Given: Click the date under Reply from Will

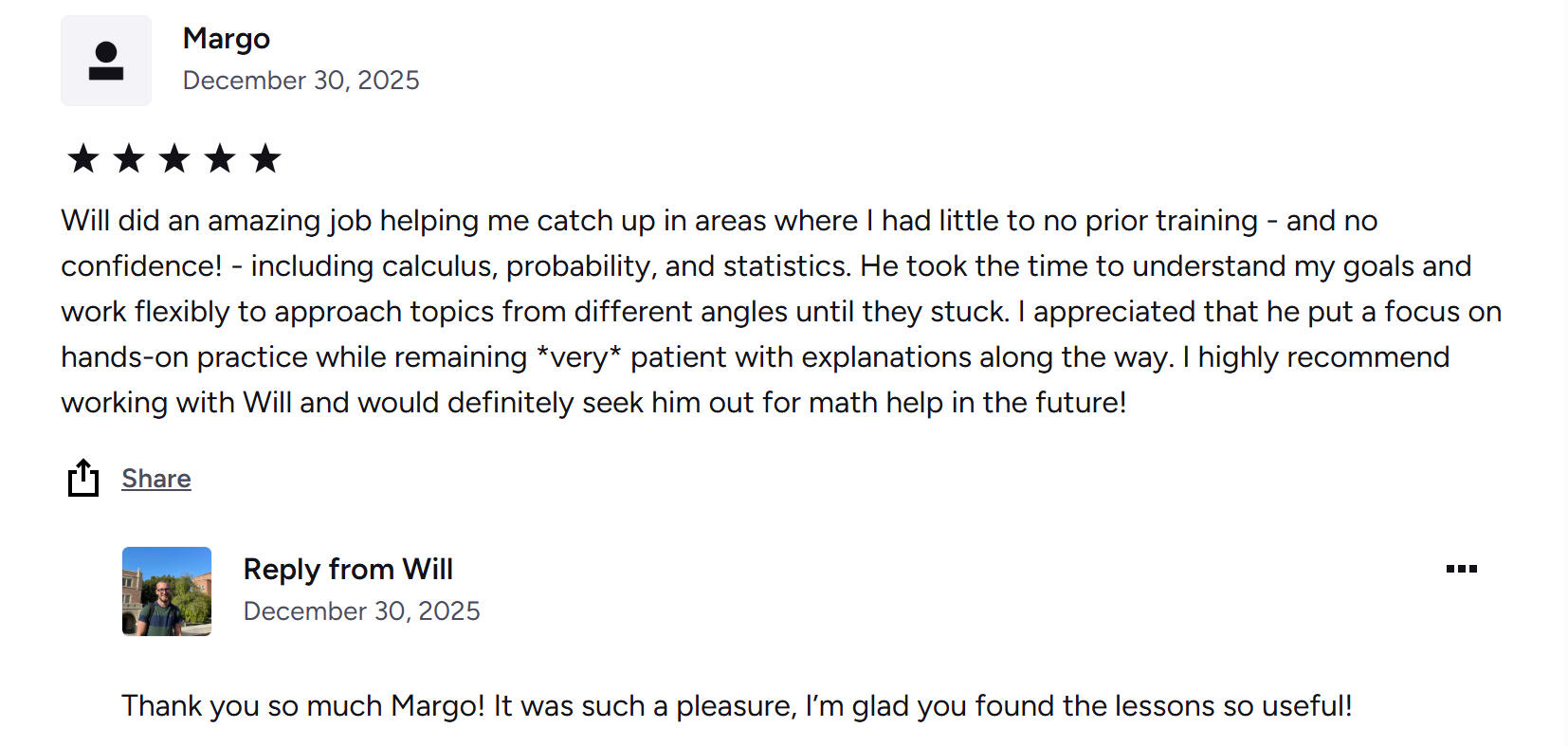Looking at the screenshot, I should tap(361, 611).
